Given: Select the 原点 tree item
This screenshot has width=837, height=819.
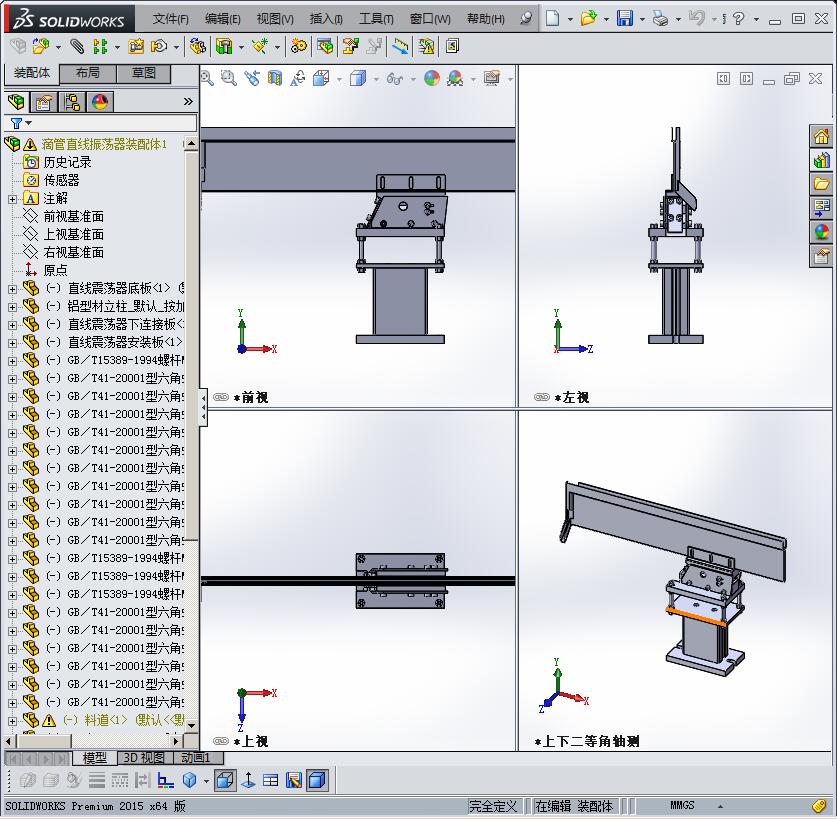Looking at the screenshot, I should [56, 271].
